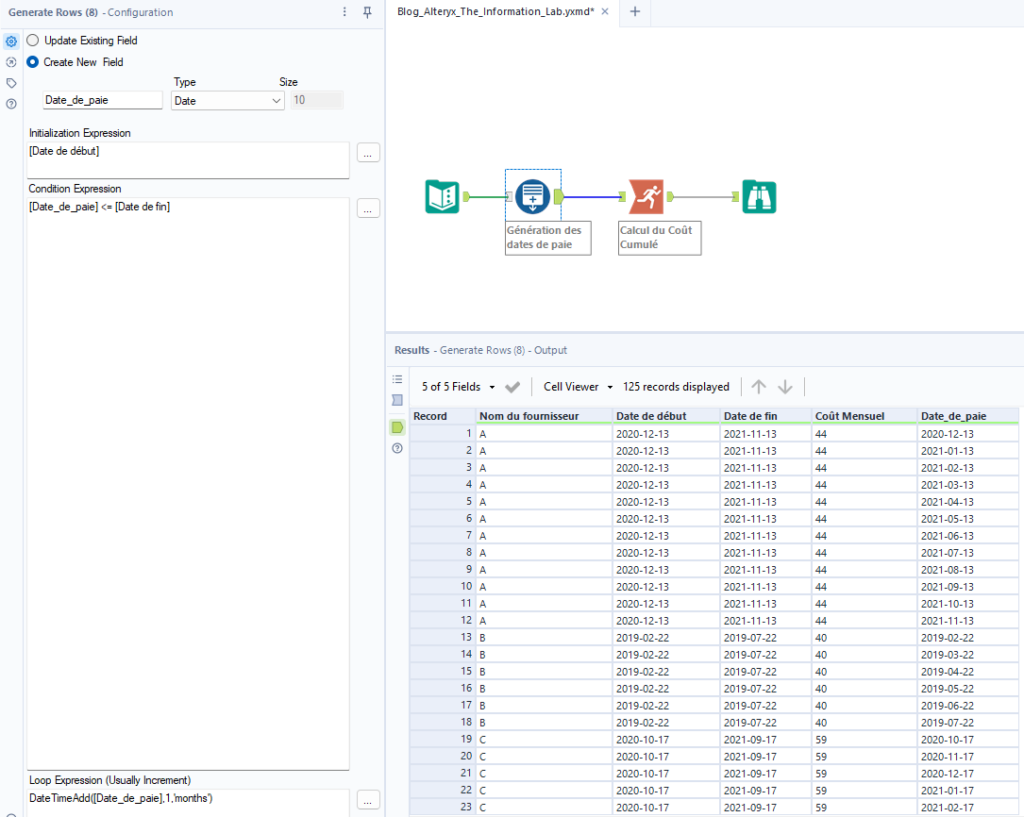Select the Génération des dates de paie annotation

click(548, 238)
